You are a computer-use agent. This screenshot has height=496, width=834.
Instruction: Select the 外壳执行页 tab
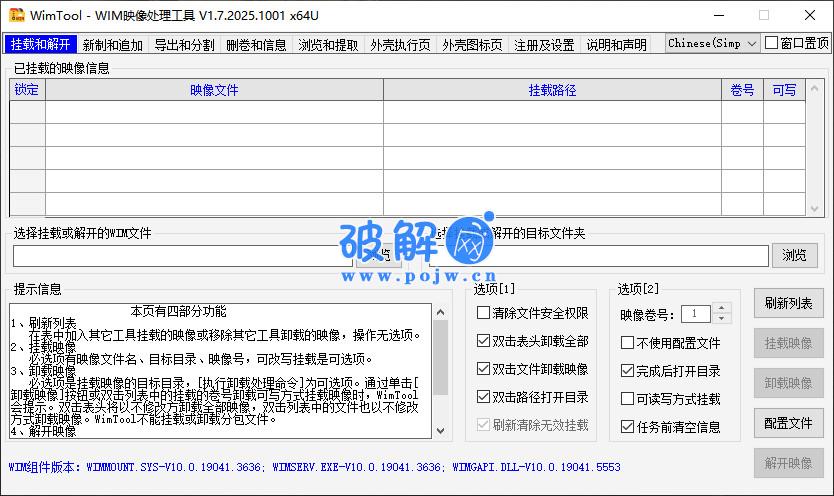(401, 45)
